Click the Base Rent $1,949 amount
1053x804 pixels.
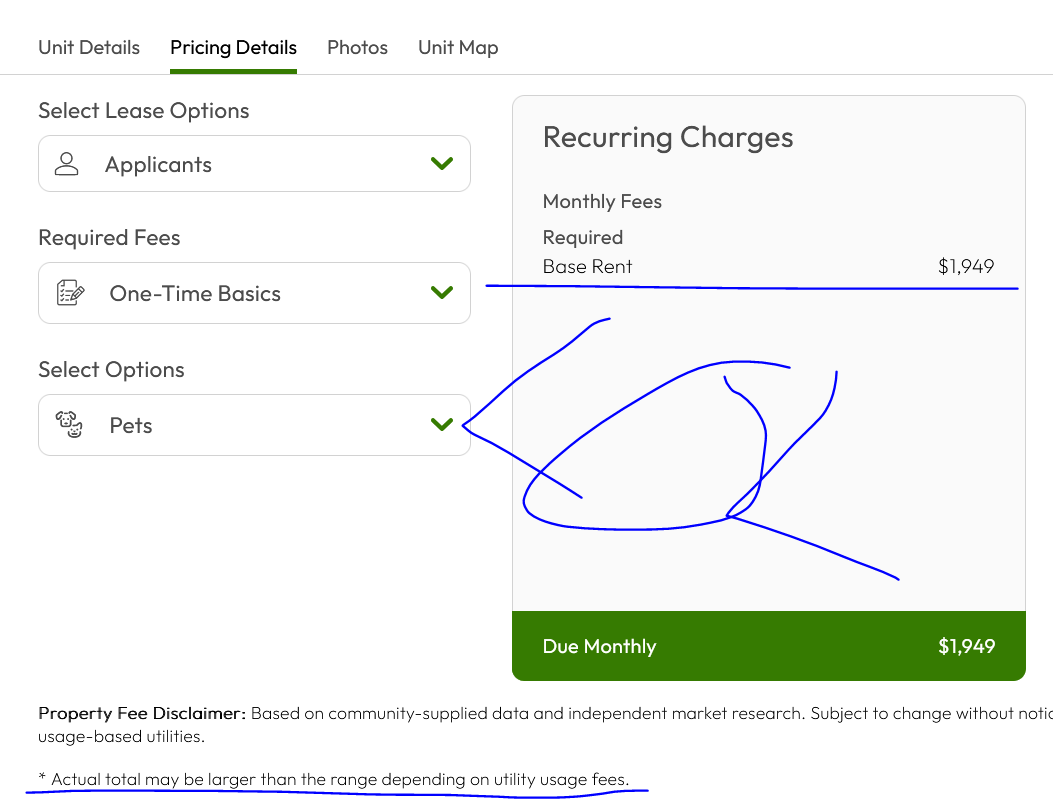[x=966, y=267]
